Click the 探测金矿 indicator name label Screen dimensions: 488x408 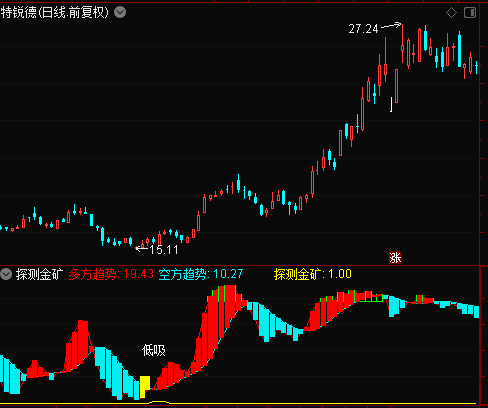click(39, 274)
